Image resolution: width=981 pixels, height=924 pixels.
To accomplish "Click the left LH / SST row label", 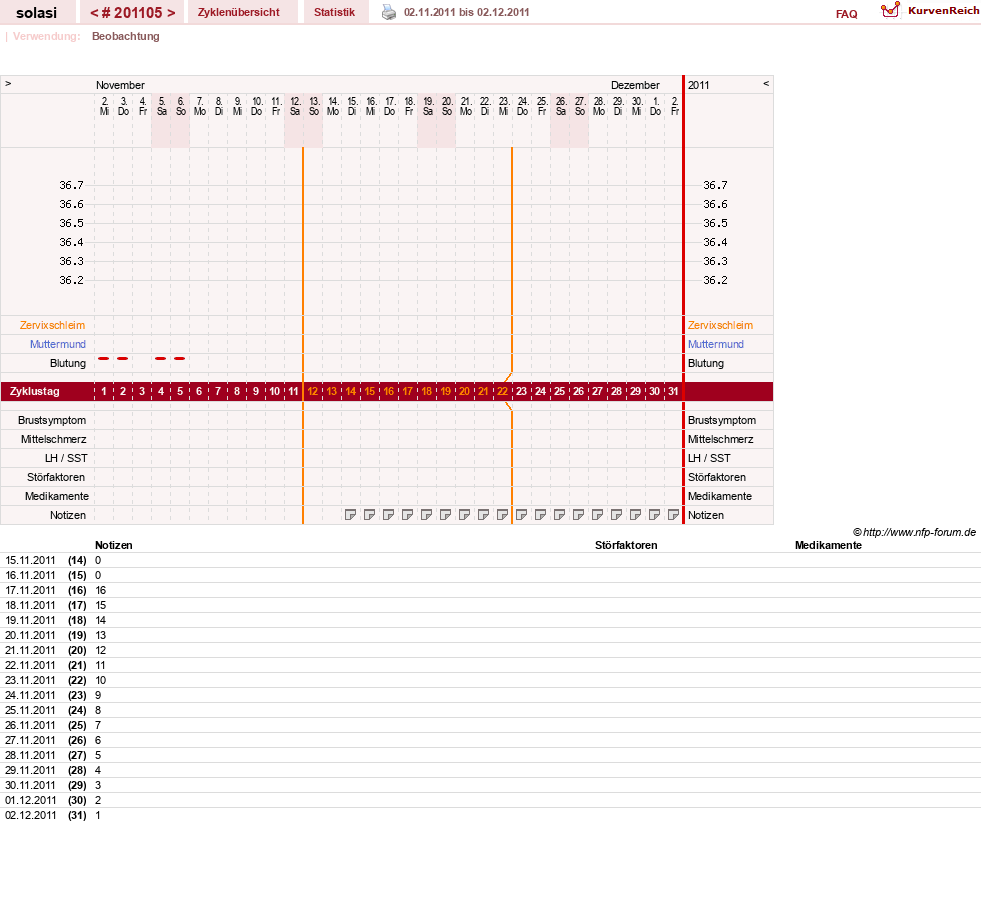I will coord(66,459).
